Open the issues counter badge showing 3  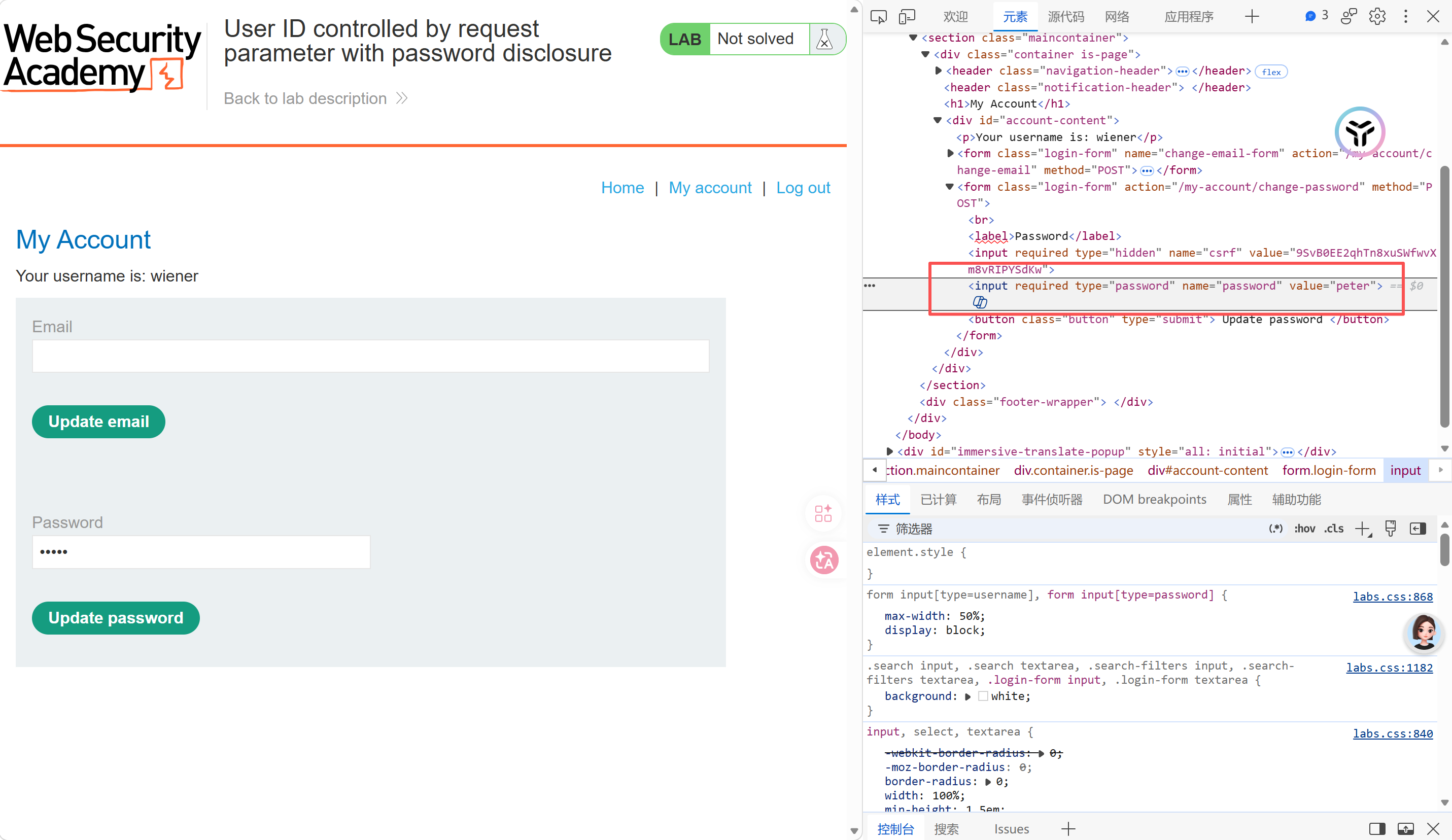(x=1317, y=16)
